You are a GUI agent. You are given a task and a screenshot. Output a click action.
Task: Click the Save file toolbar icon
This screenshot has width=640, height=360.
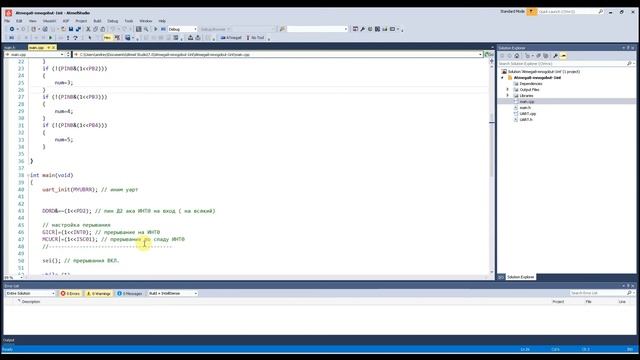(x=71, y=29)
